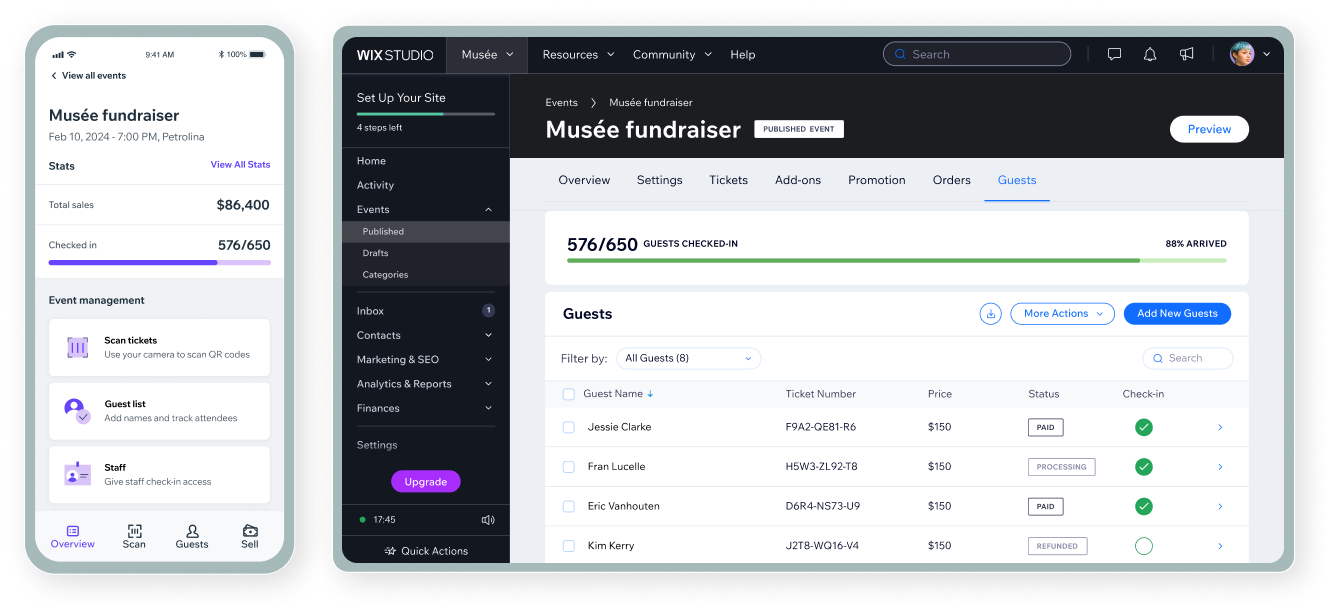Open Quick Actions at sidebar bottom
Screen dimensions: 1335x615
(426, 551)
